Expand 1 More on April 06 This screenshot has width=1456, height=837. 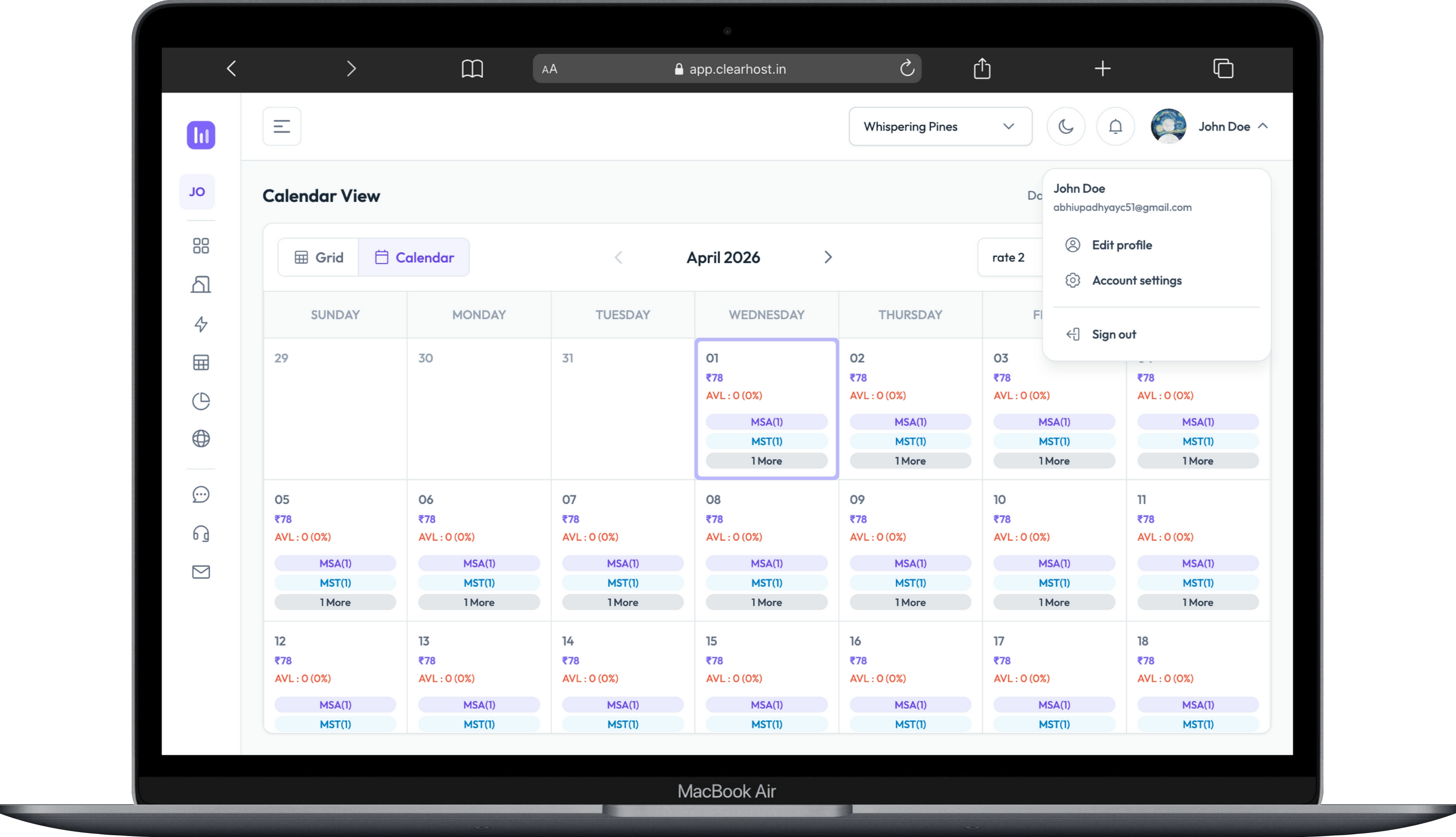478,602
